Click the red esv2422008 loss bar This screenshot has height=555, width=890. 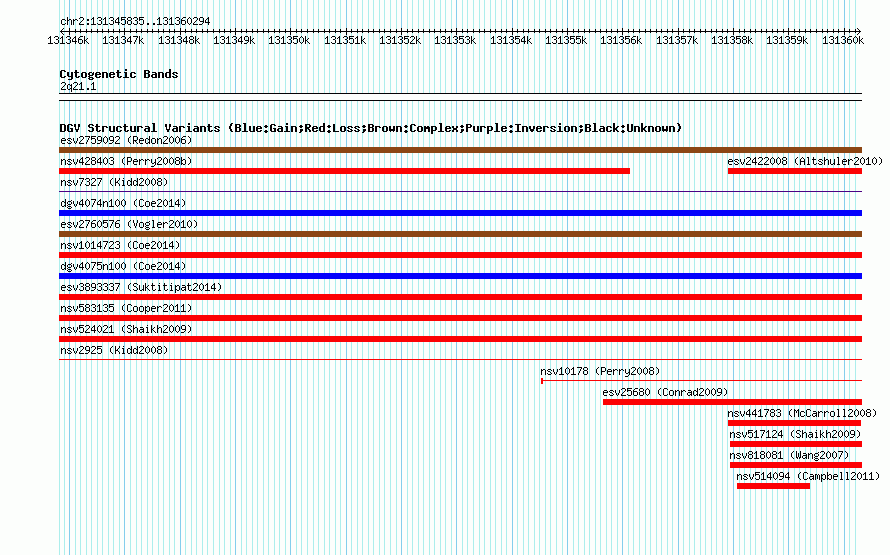tap(795, 171)
